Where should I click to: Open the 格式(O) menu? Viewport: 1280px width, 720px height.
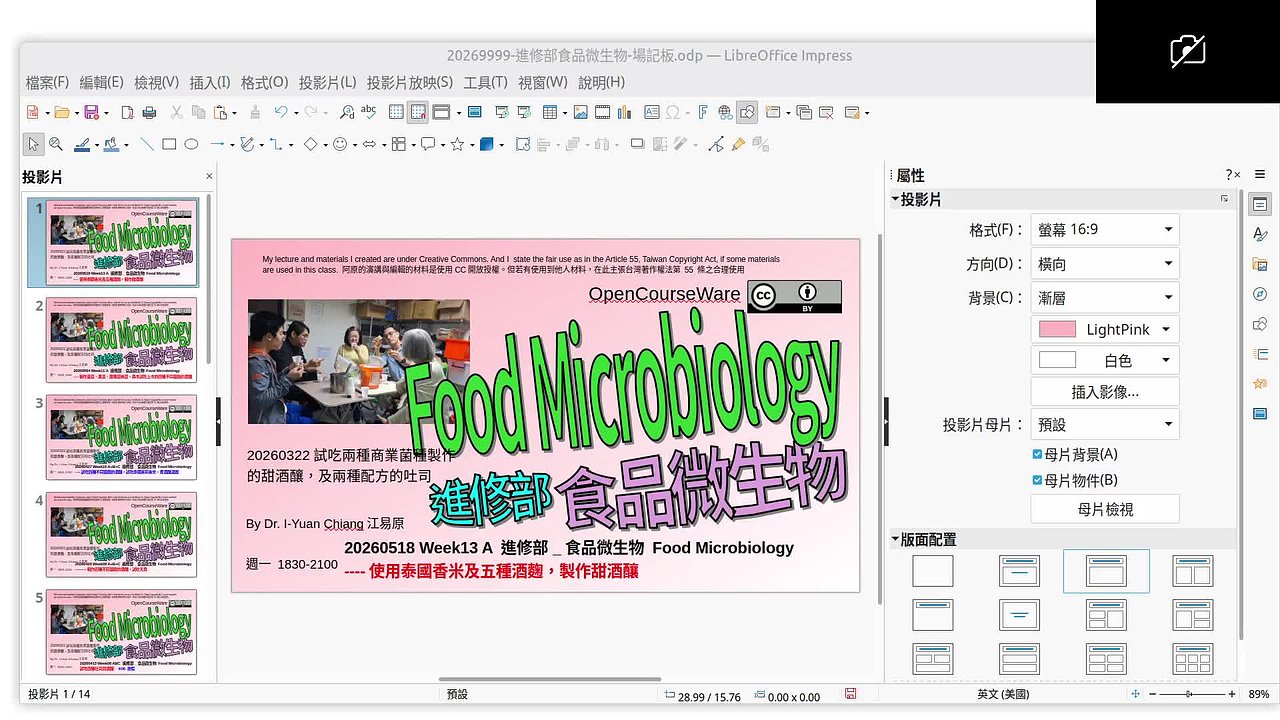[x=264, y=82]
